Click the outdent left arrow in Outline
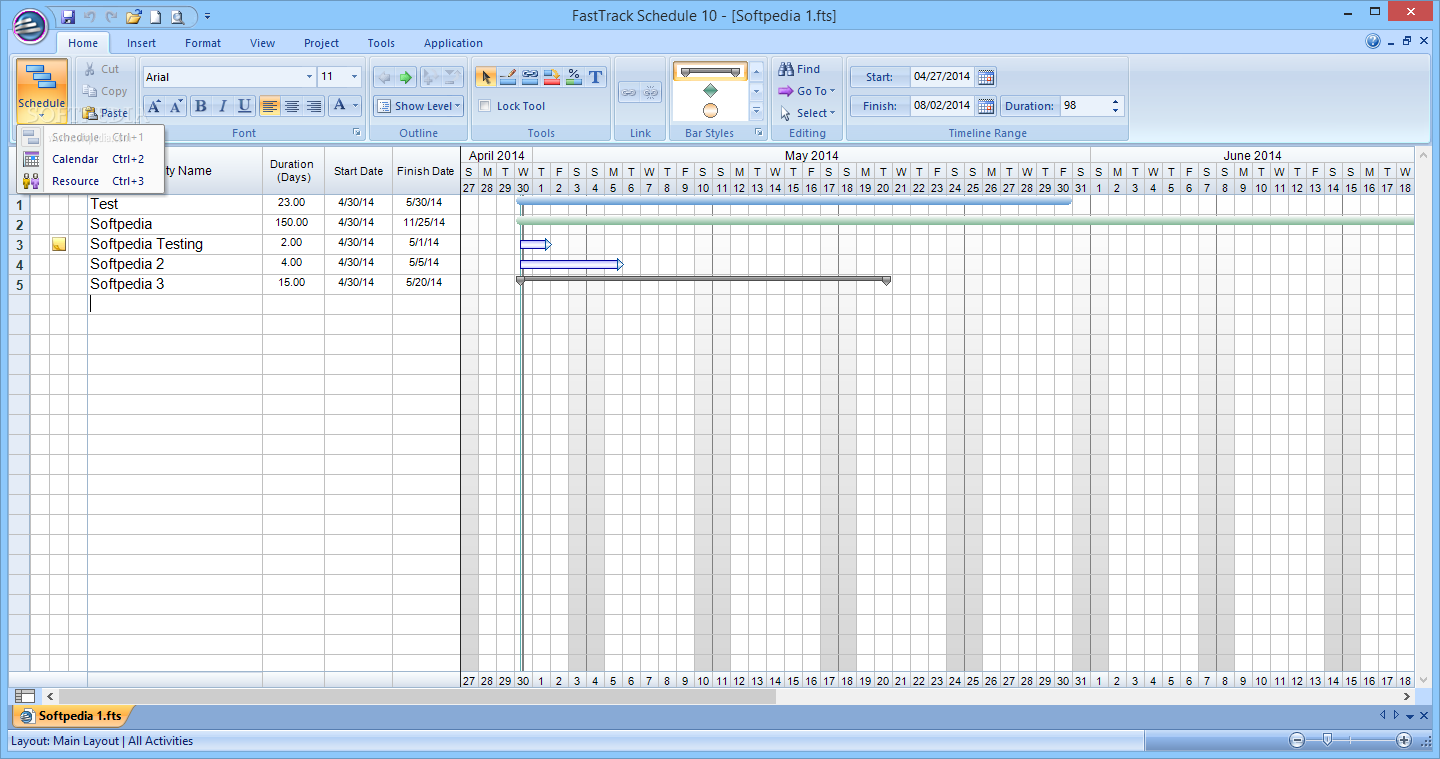The image size is (1440, 759). click(384, 77)
